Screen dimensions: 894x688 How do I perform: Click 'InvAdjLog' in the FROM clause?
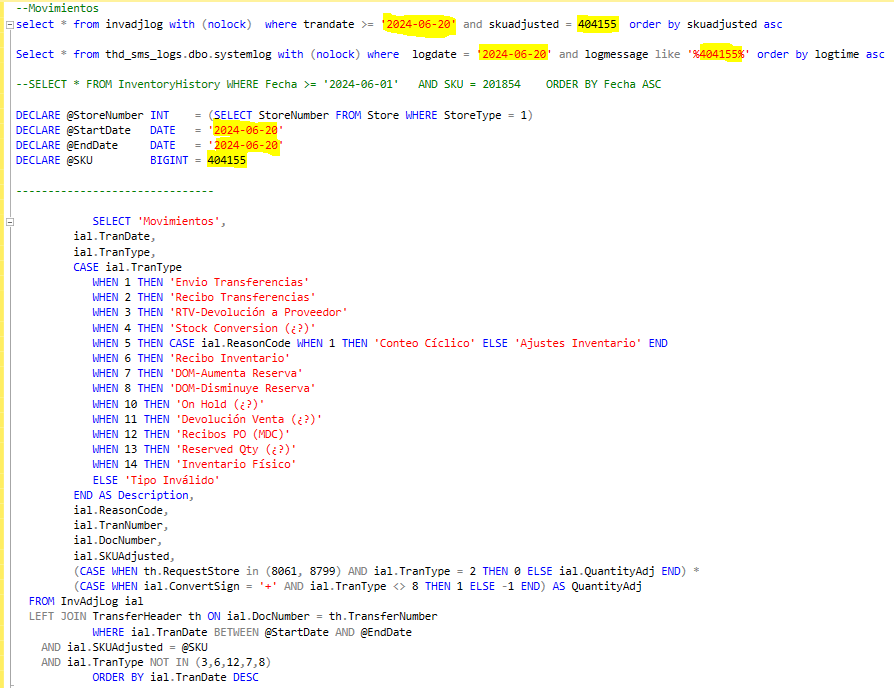[x=89, y=601]
